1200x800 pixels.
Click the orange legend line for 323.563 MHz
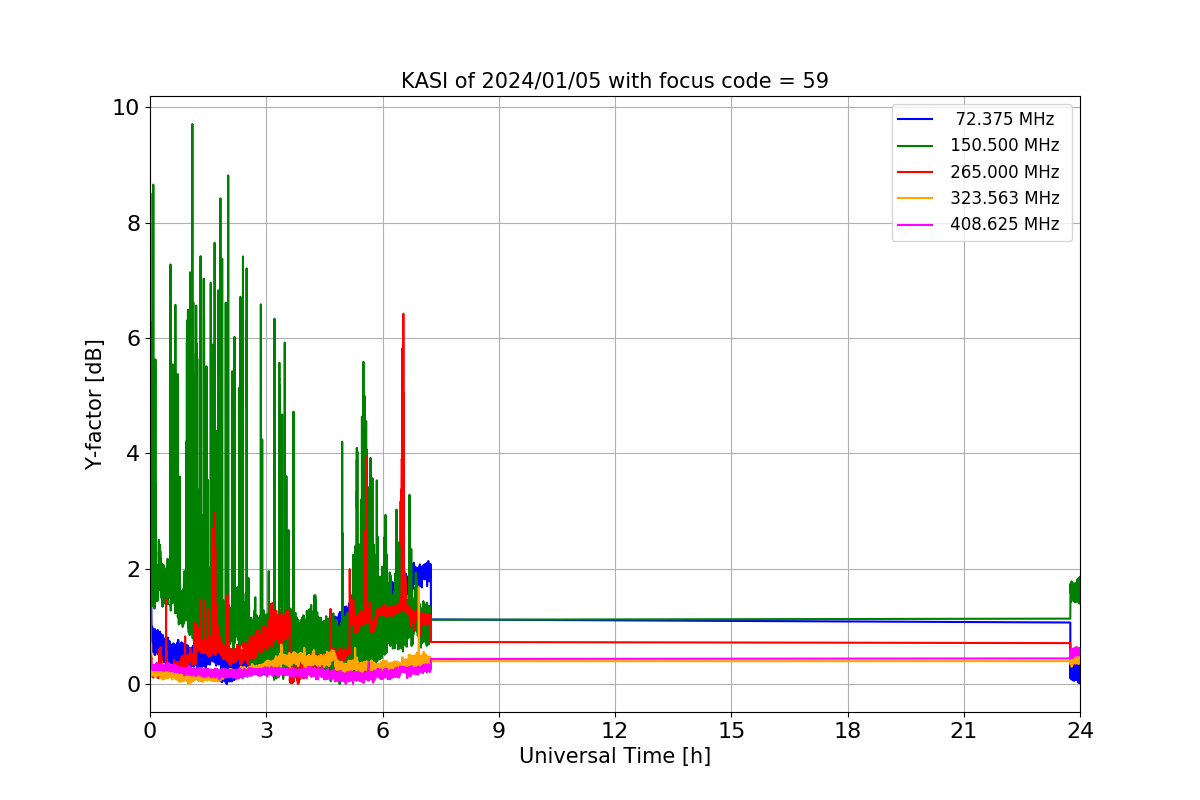coord(915,198)
